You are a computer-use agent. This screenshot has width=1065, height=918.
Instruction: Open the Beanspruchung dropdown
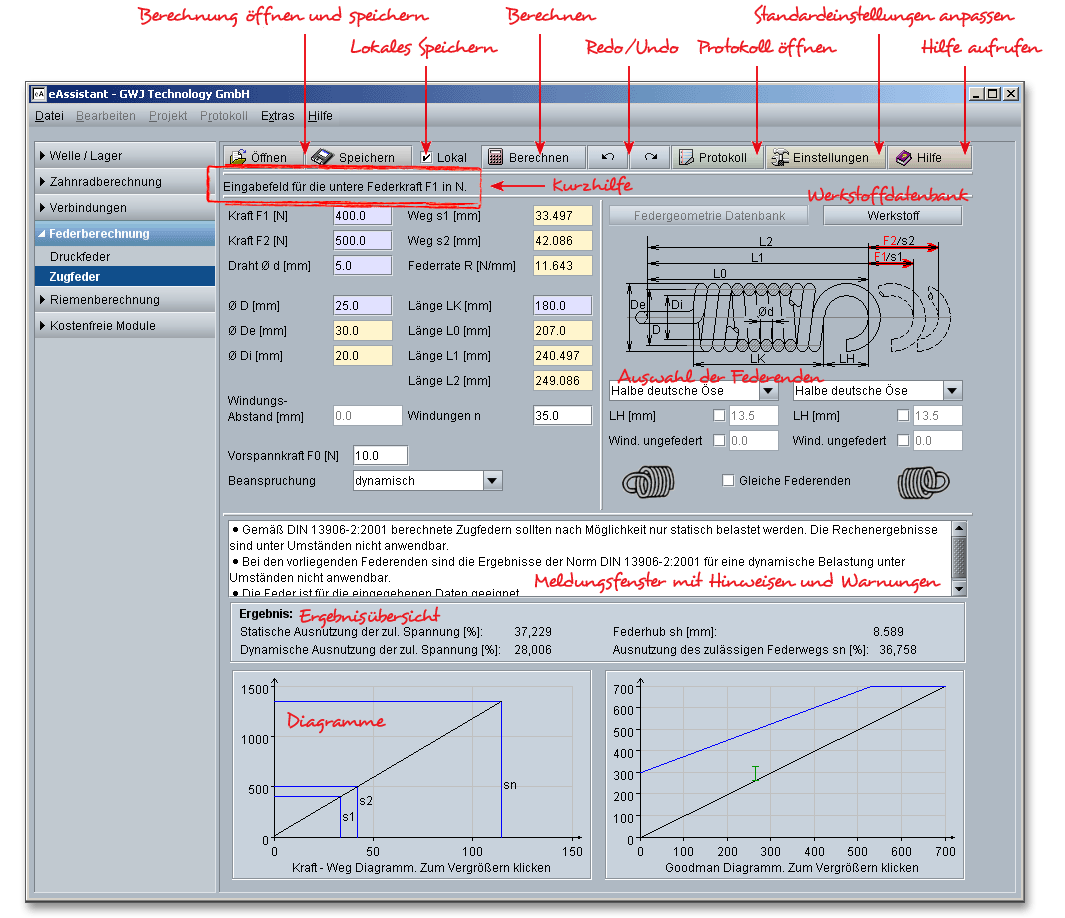pos(492,481)
